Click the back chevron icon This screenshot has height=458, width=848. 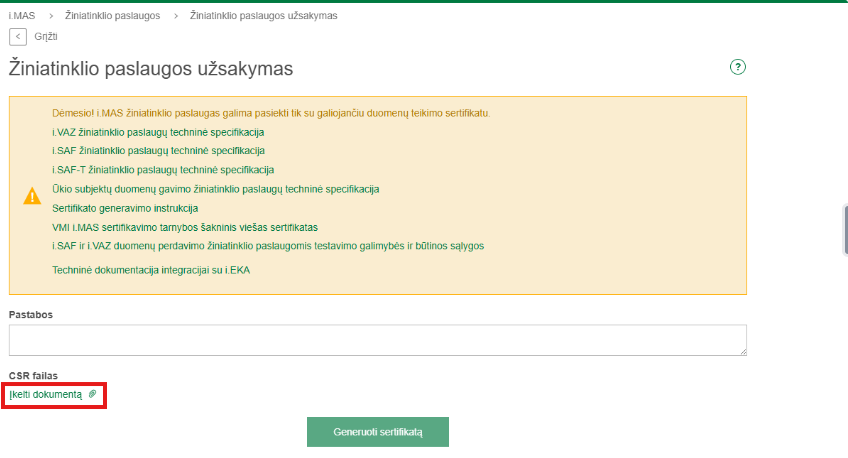pos(18,36)
